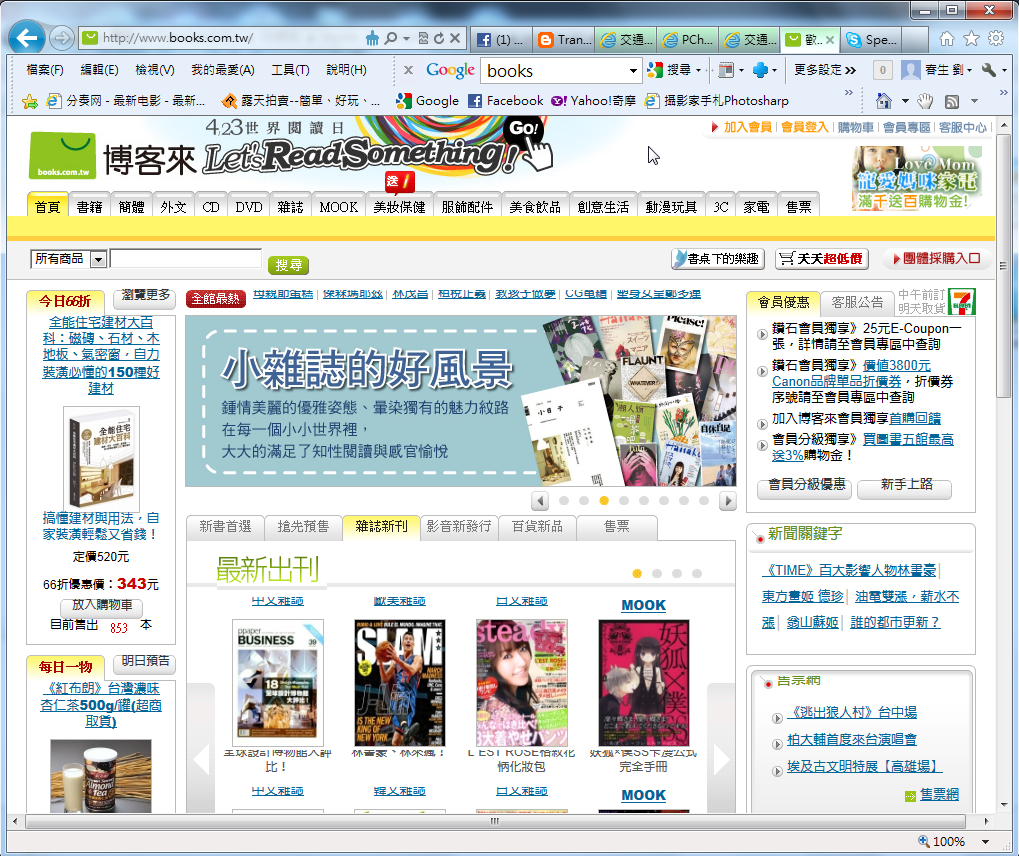The height and width of the screenshot is (856, 1019).
Task: Click the SLAM magazine cover thumbnail
Action: point(400,682)
